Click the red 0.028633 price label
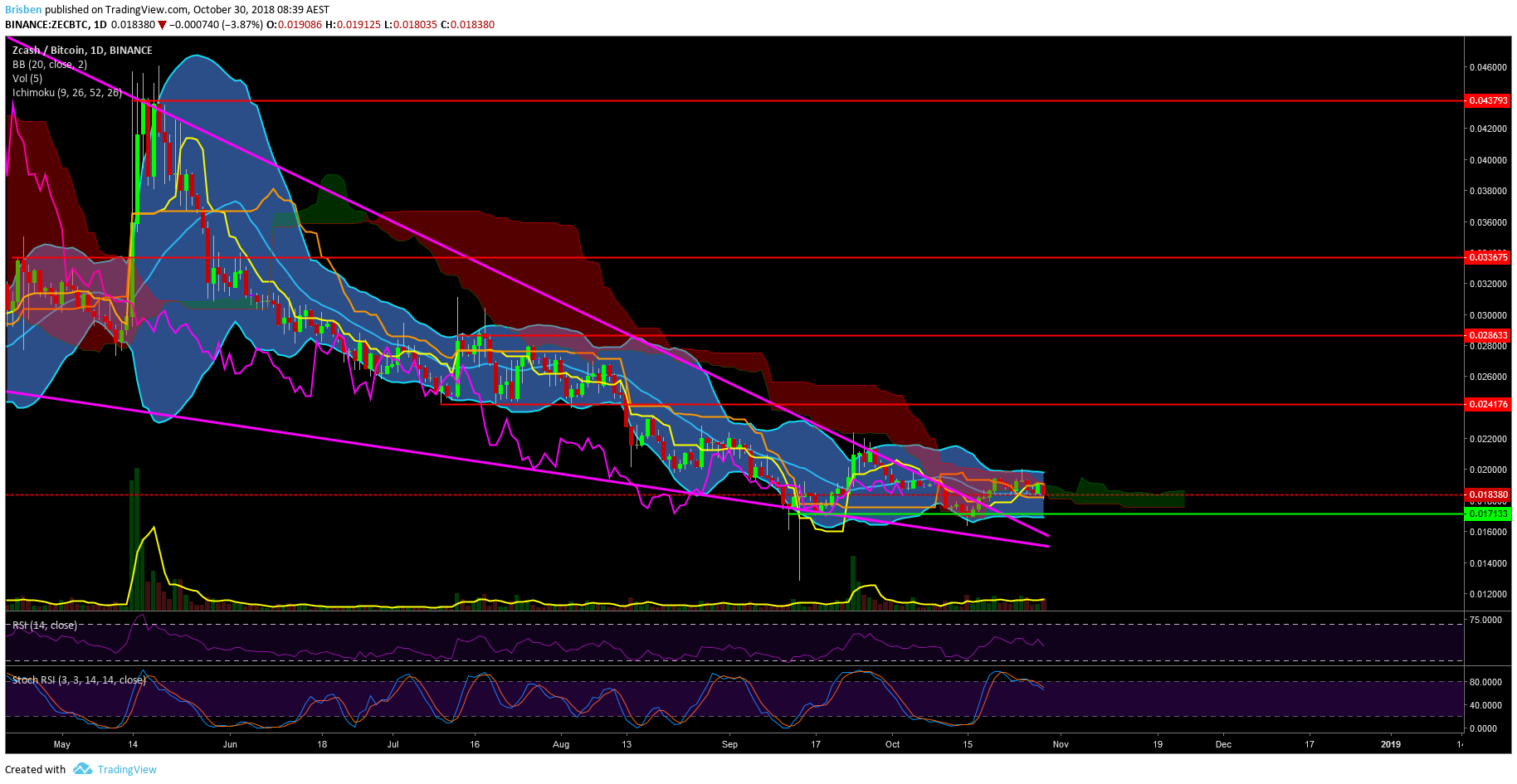1517x784 pixels. tap(1488, 335)
